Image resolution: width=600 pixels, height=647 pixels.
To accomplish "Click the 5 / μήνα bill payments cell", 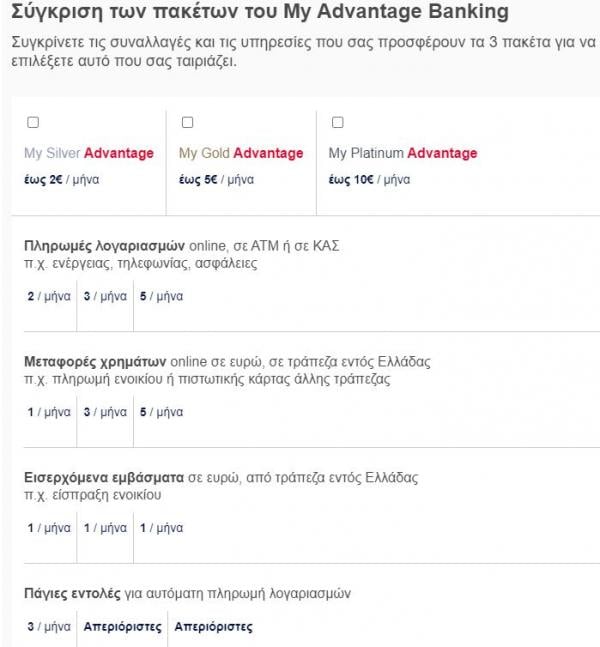I will pos(161,296).
